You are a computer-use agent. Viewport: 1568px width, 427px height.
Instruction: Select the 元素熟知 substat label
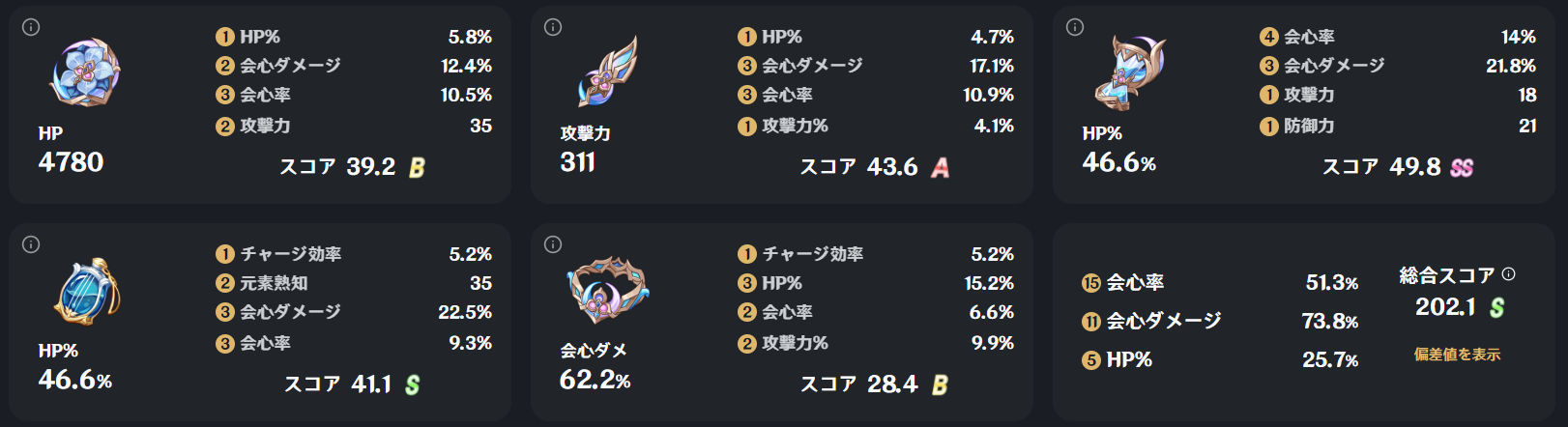click(x=274, y=283)
